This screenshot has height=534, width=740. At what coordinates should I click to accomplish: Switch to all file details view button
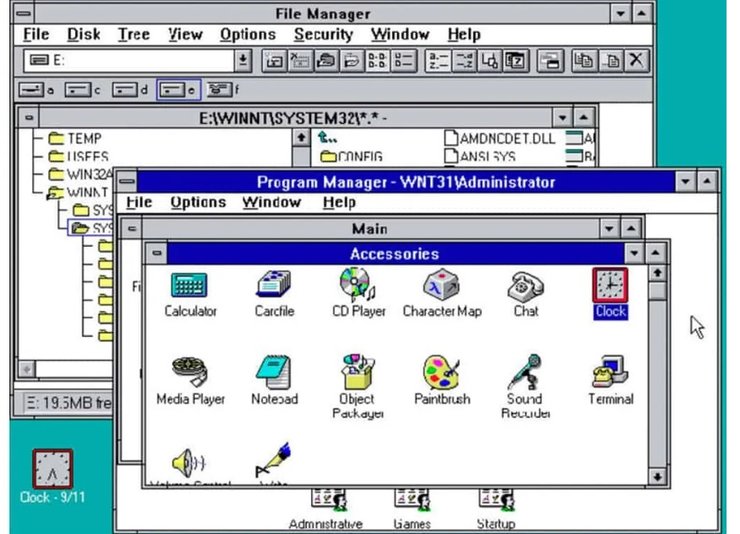[x=404, y=61]
